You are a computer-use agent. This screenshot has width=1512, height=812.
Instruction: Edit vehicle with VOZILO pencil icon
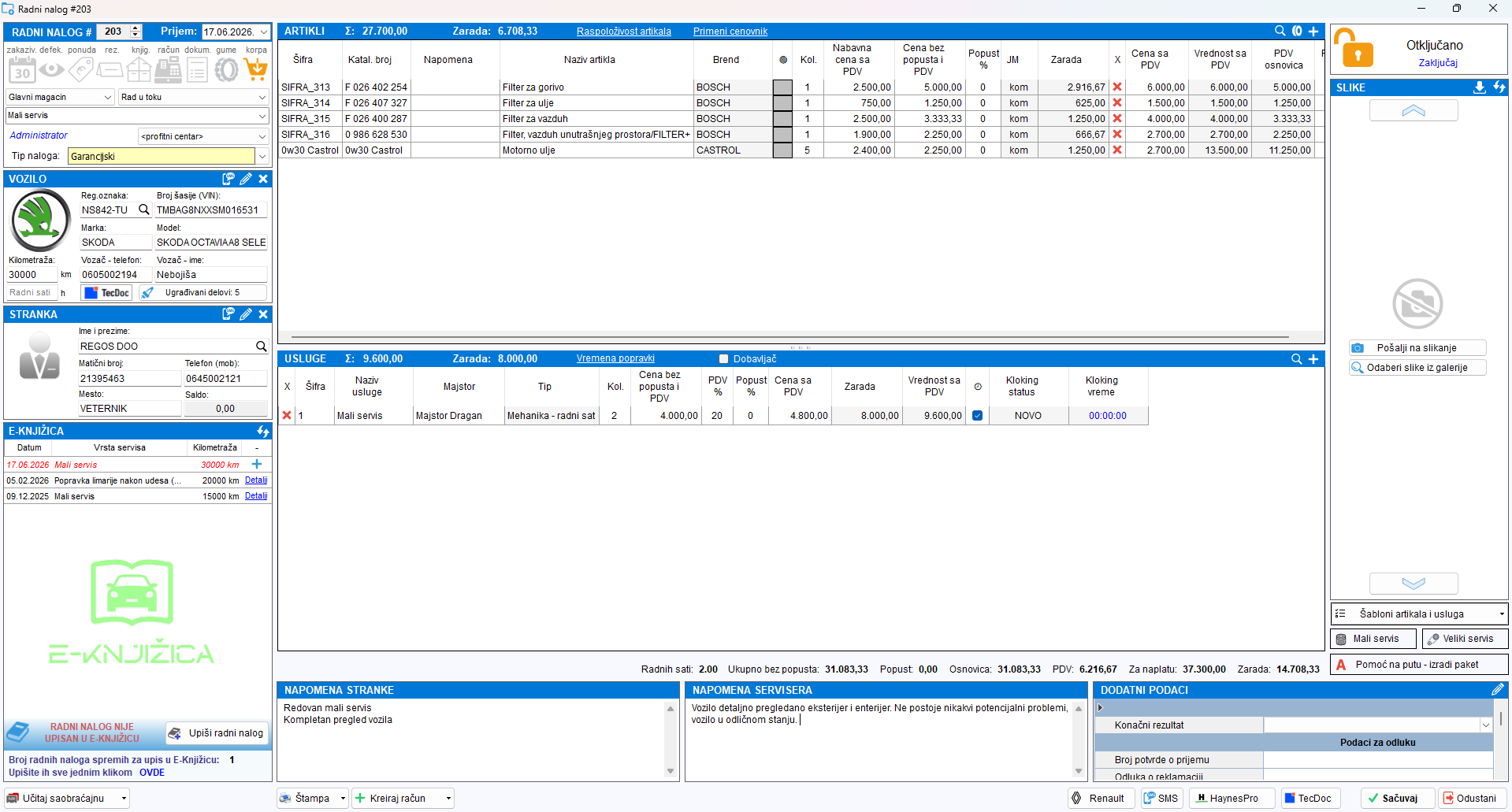(x=246, y=179)
